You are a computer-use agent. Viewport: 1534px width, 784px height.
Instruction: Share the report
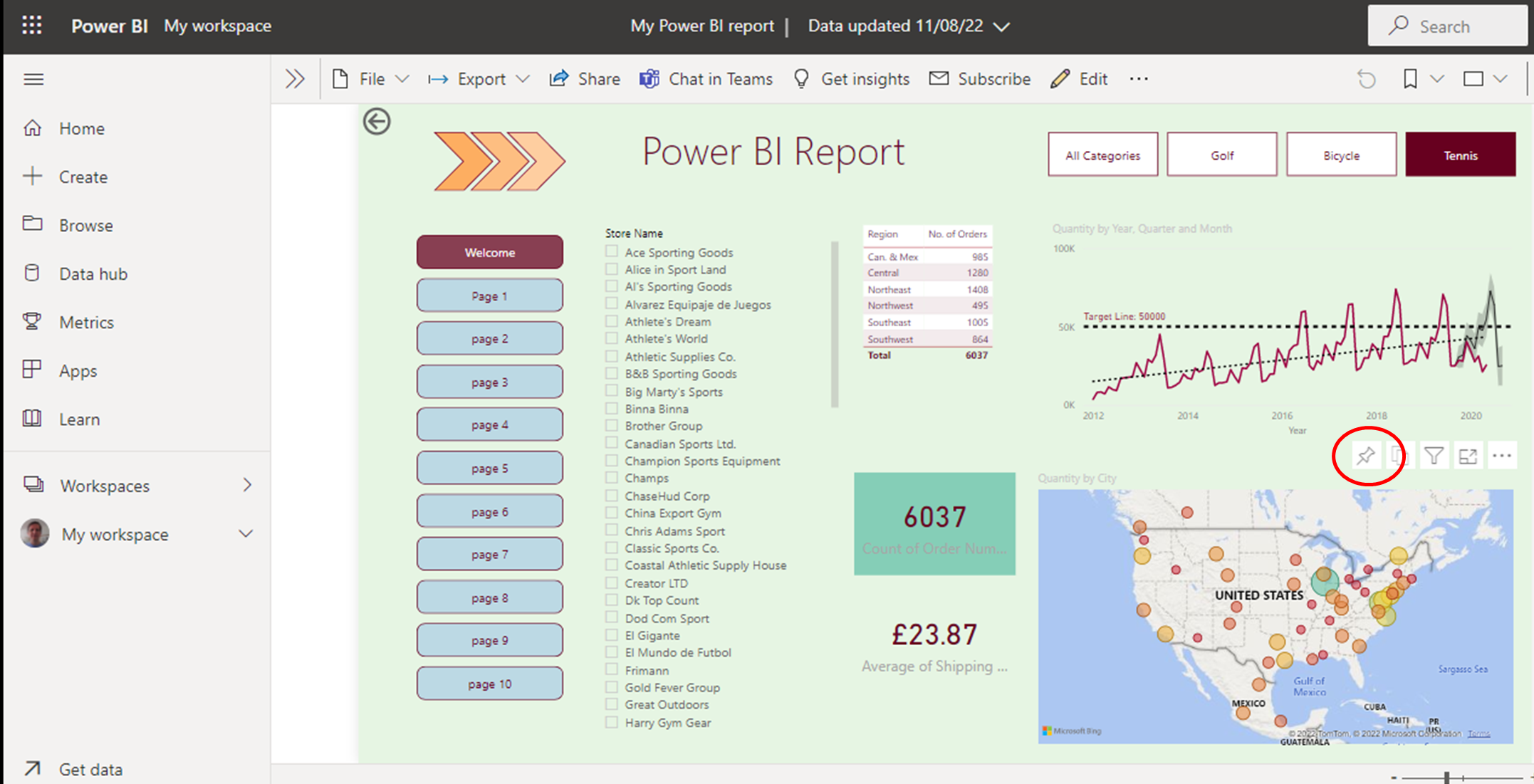[x=585, y=78]
